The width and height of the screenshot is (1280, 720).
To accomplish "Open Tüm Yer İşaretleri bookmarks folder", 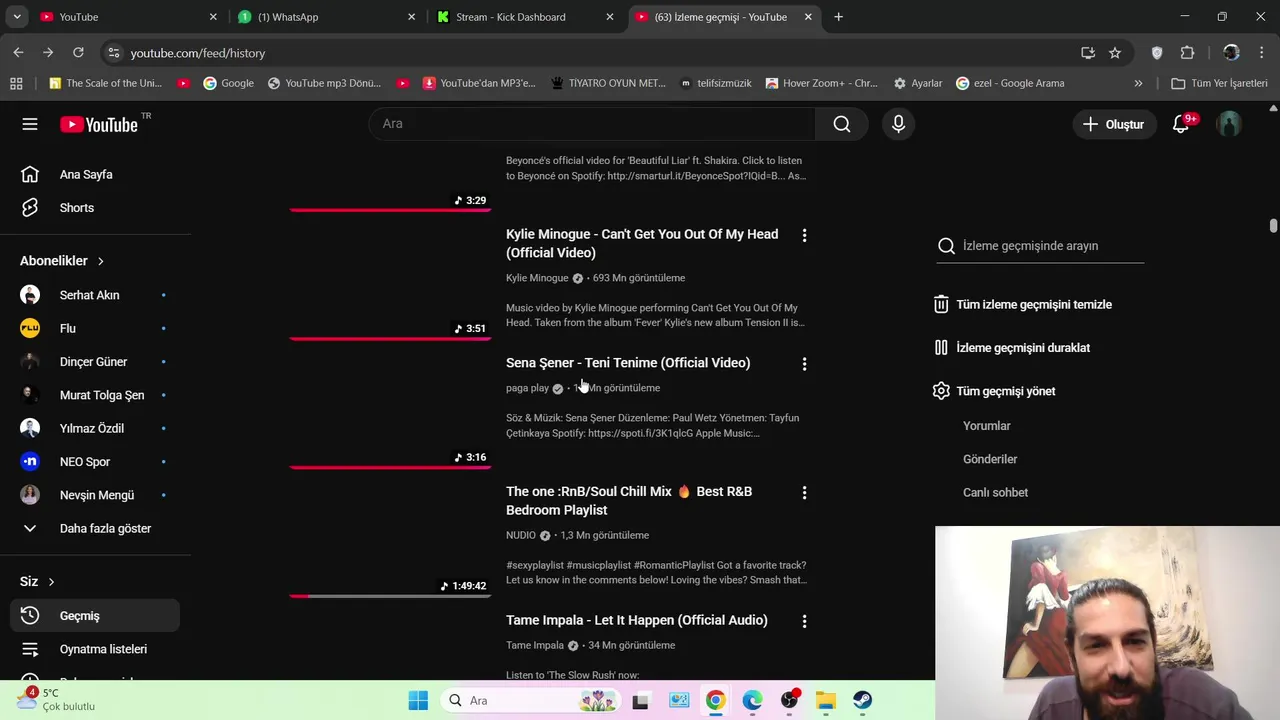I will 1219,83.
